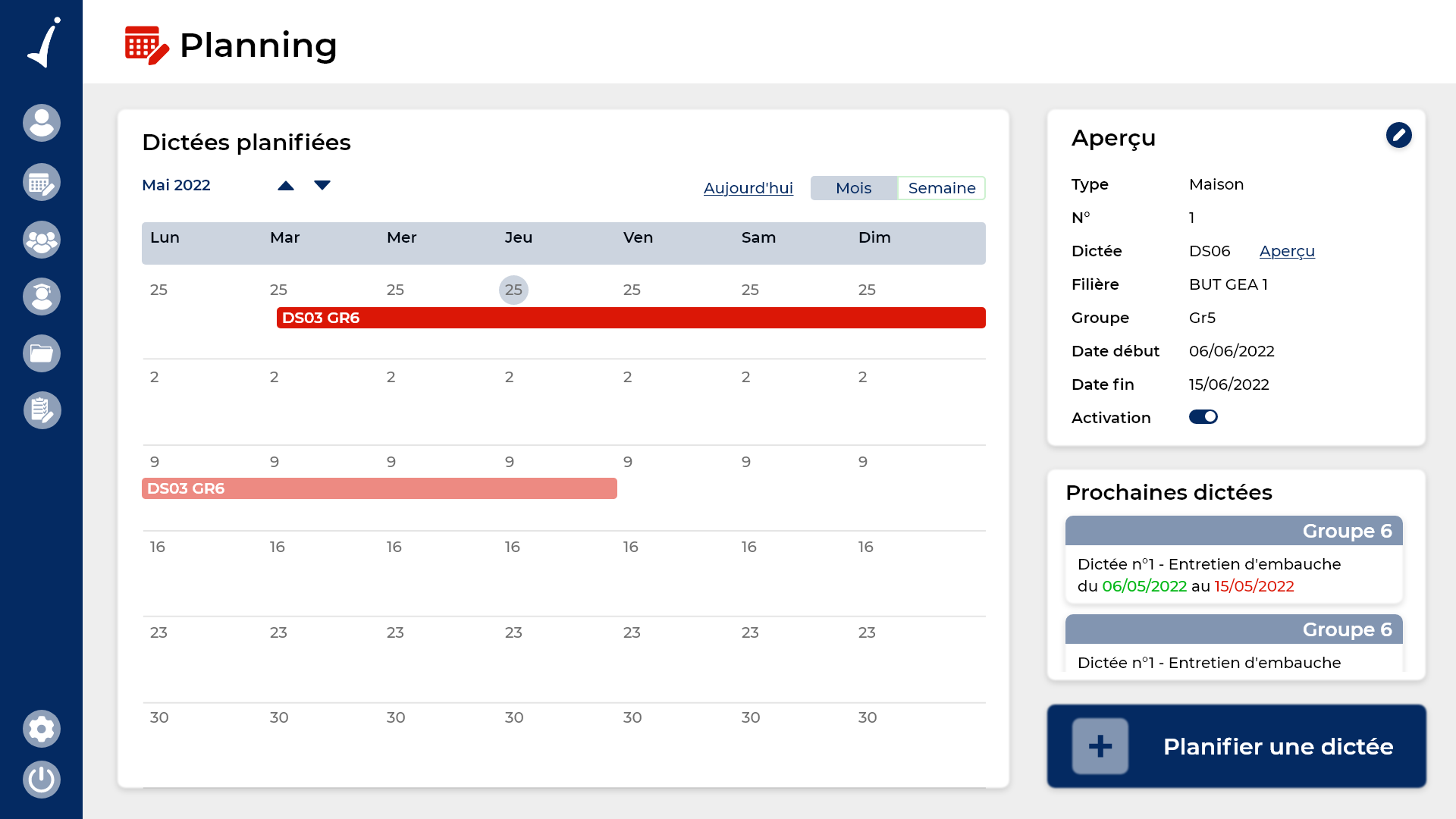Open the DS06 Aperçu link
The width and height of the screenshot is (1456, 819).
point(1286,251)
